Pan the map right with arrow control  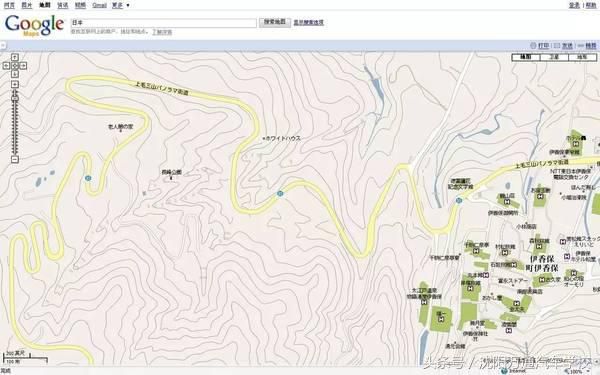point(23,66)
